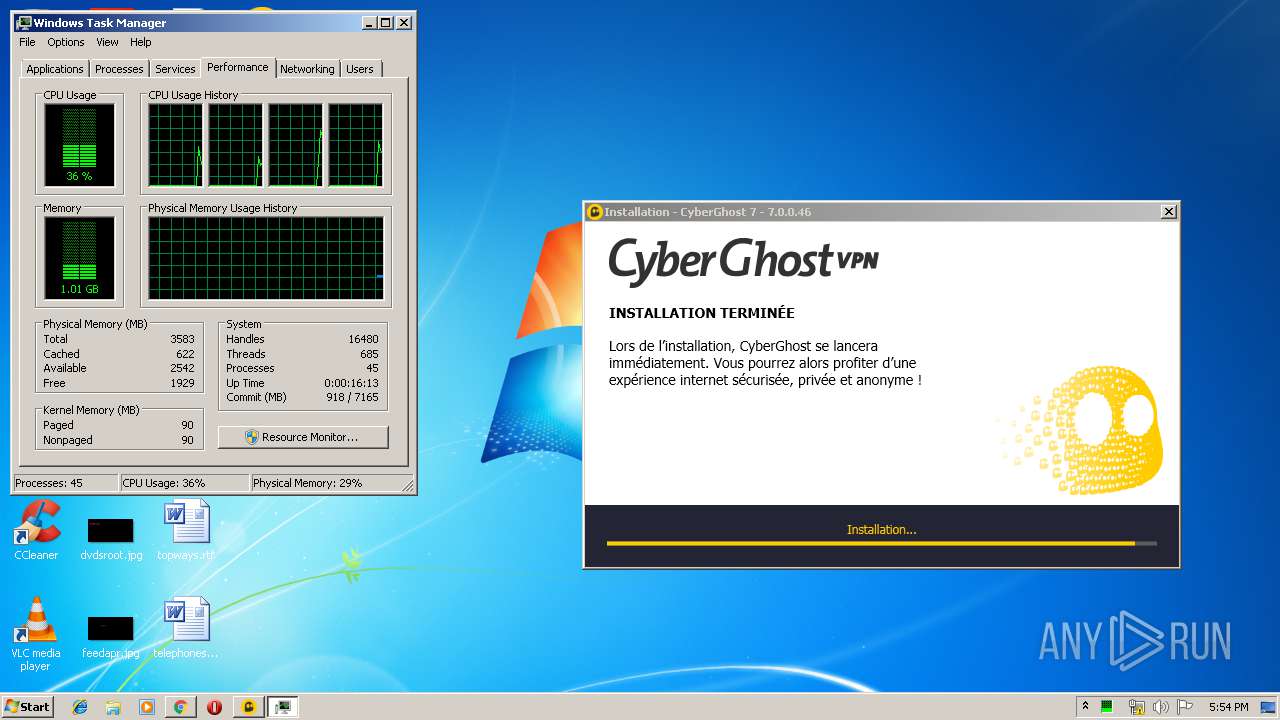Switch to the Networking tab
The image size is (1280, 720).
pyautogui.click(x=307, y=69)
